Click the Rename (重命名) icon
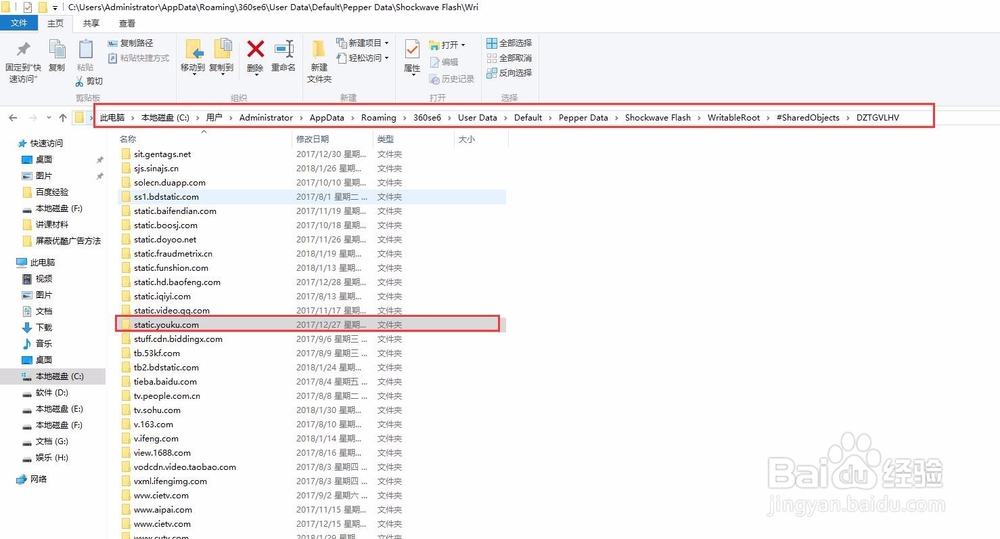Viewport: 1000px width, 539px height. pyautogui.click(x=284, y=49)
